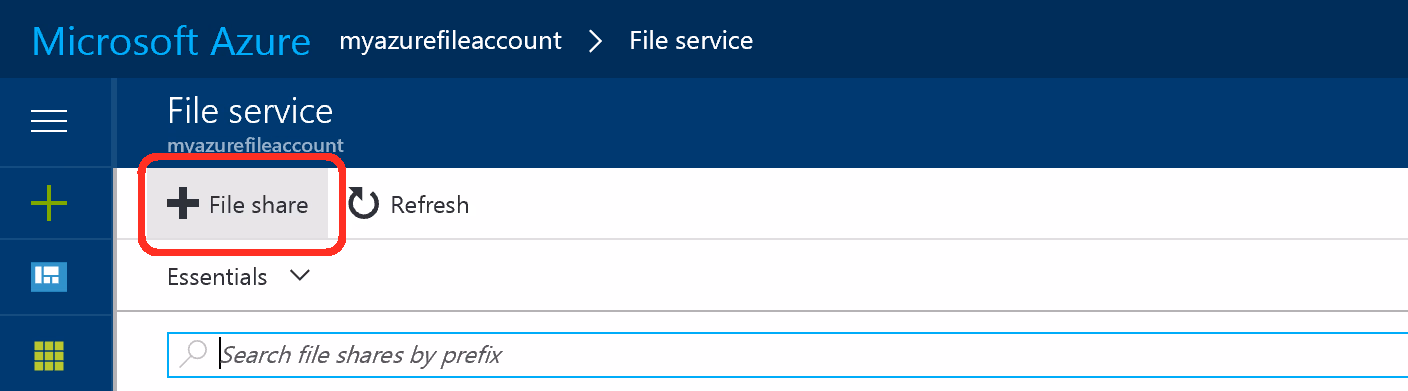
Task: Collapse the Essentials section using its chevron
Action: [x=299, y=276]
